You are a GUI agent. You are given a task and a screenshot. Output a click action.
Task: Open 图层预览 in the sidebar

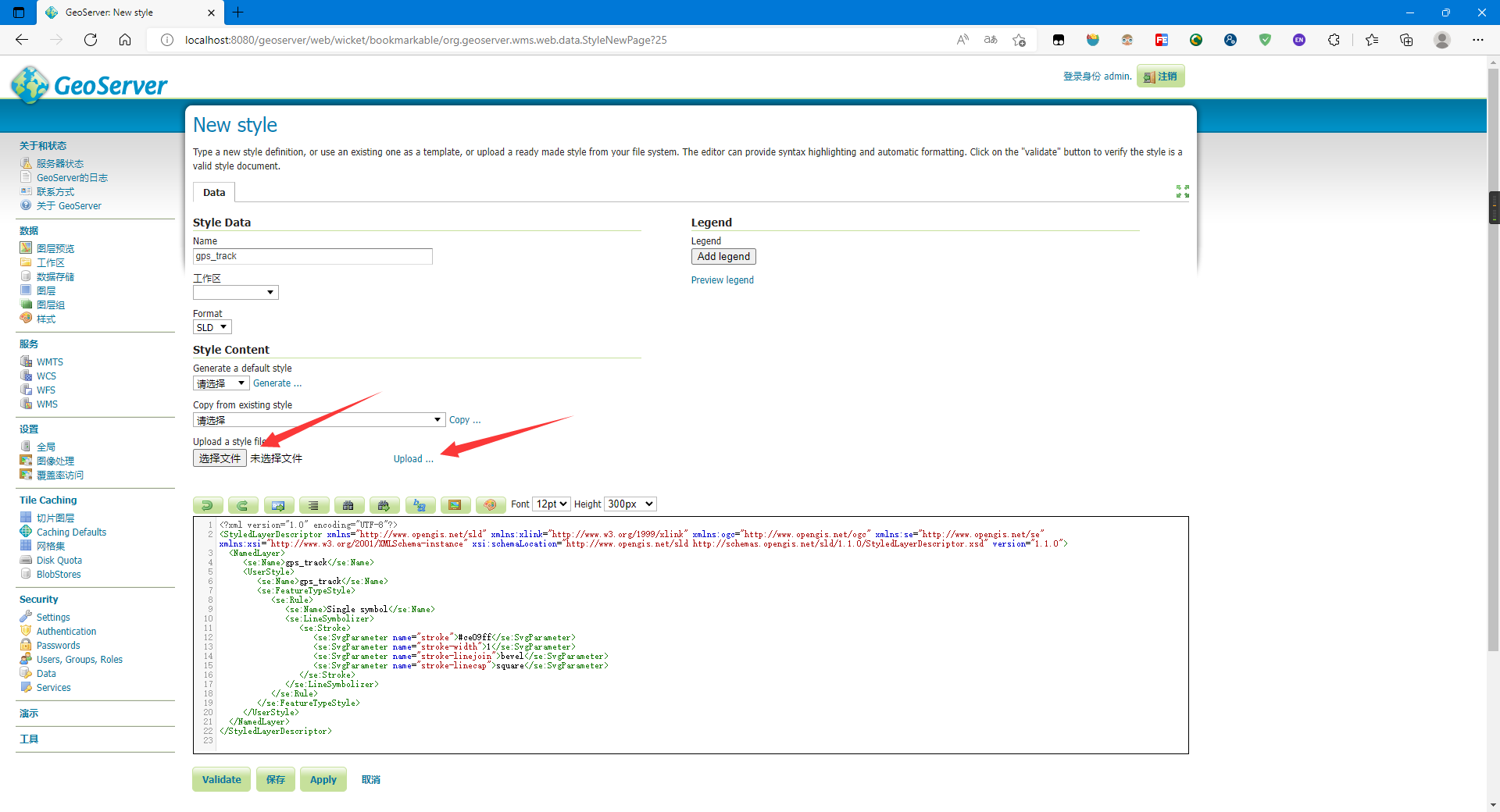55,249
